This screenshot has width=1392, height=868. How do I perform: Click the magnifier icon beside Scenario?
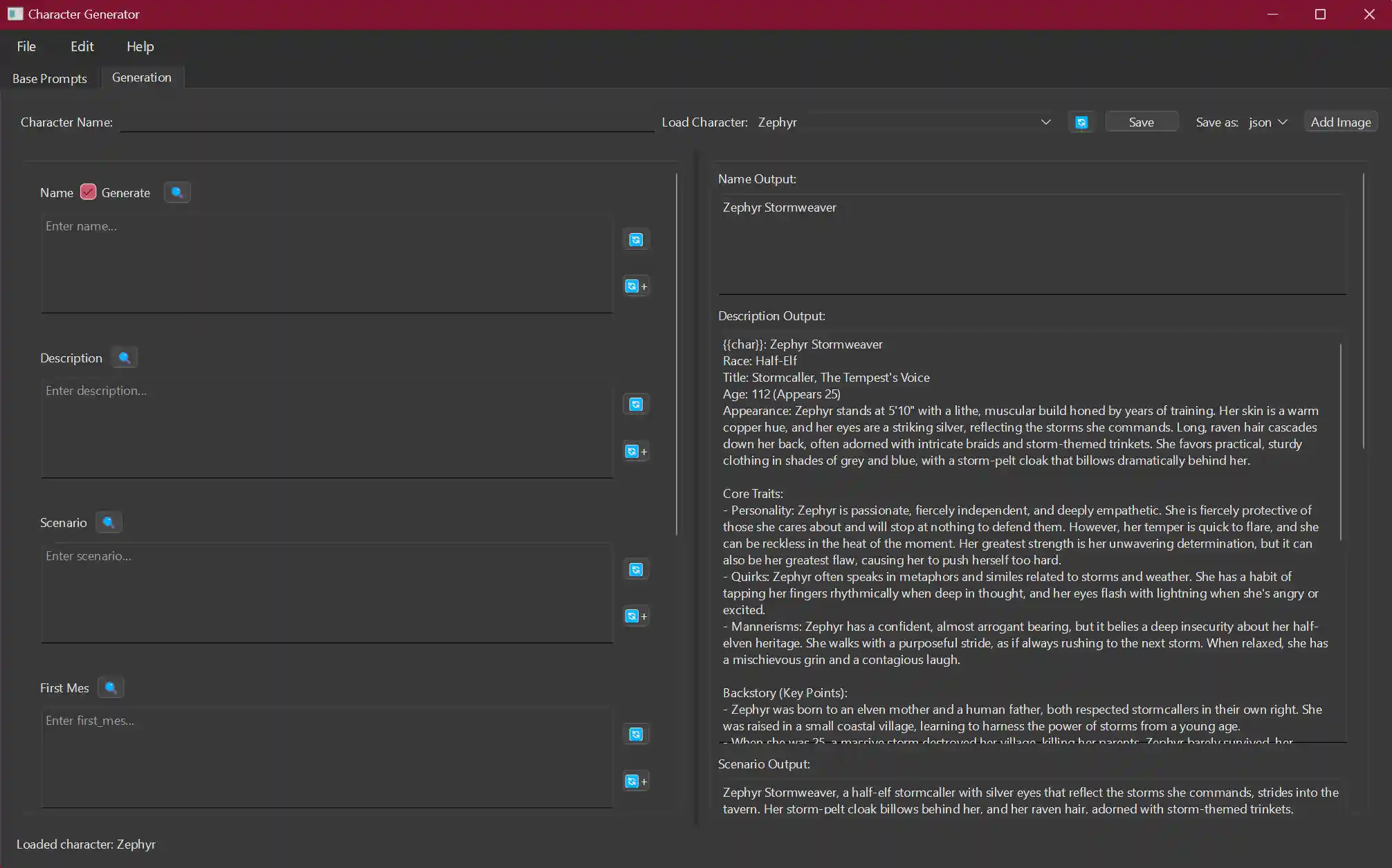(x=109, y=522)
